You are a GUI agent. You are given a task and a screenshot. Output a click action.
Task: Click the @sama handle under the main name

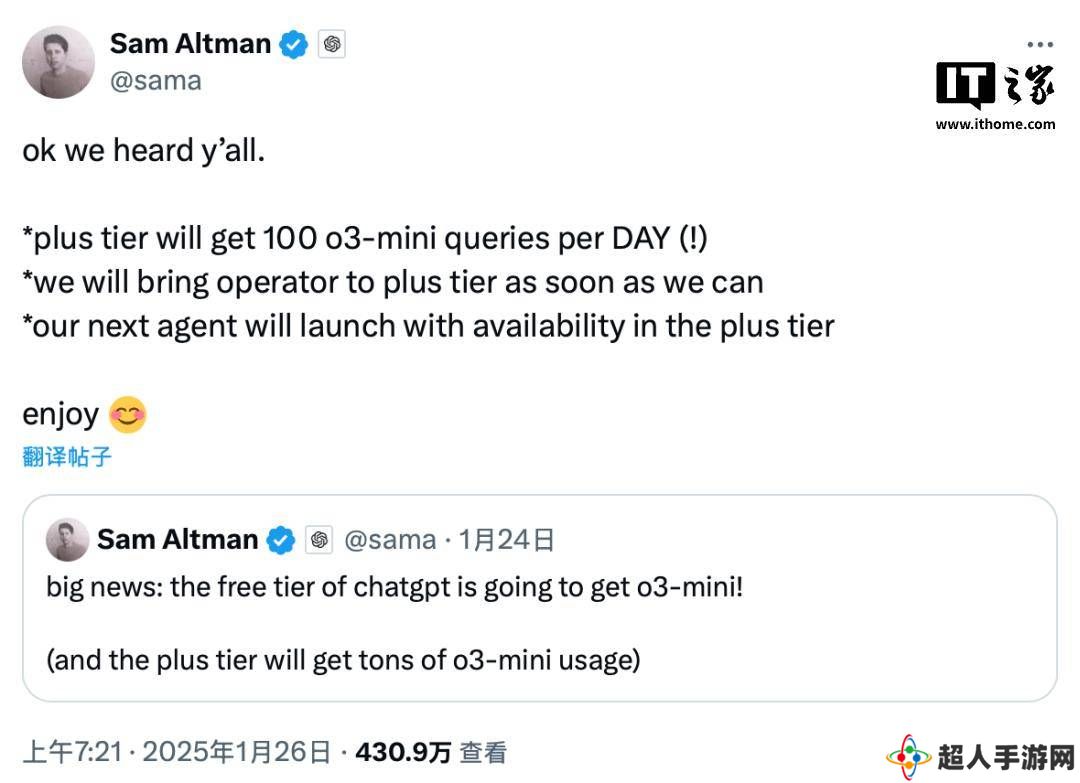pyautogui.click(x=155, y=81)
